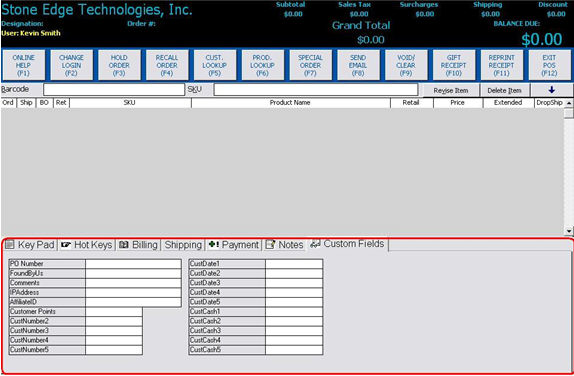Focus the SKU input field
Screen dimensions: 574x376
[x=316, y=90]
